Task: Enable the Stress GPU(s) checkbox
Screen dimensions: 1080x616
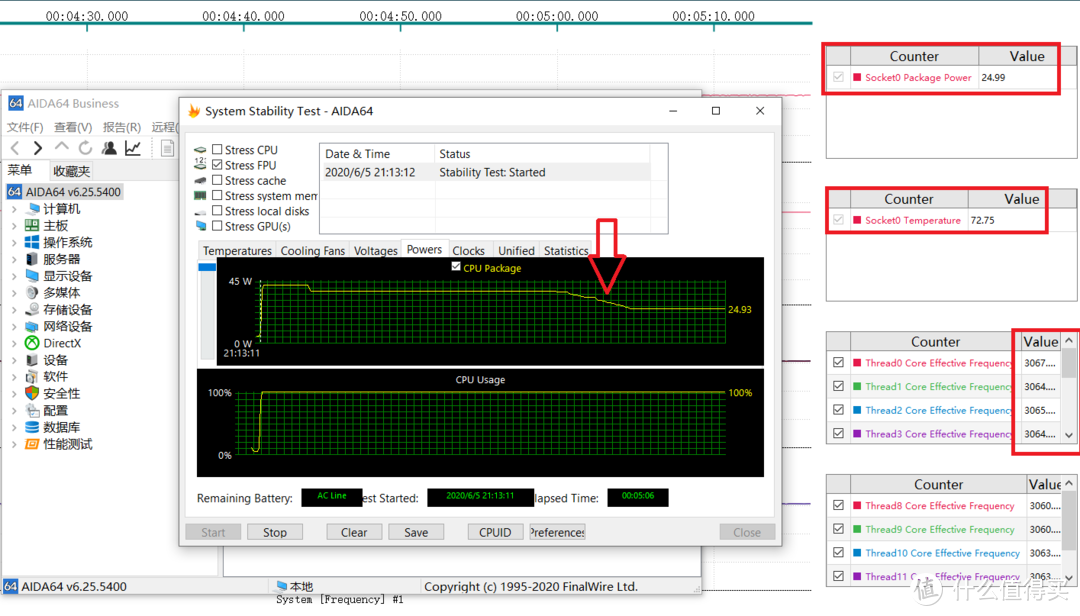Action: click(x=217, y=225)
